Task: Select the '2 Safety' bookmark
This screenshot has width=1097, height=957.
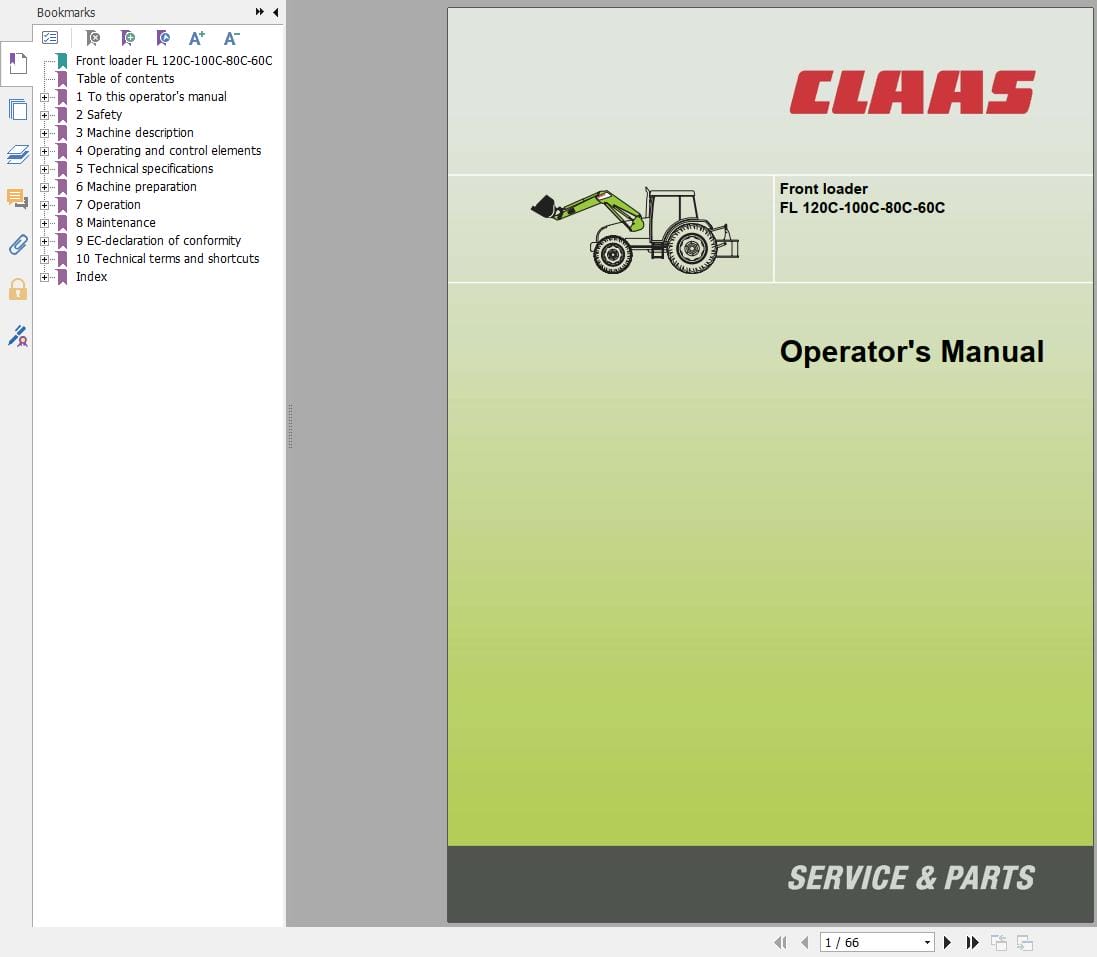Action: pos(99,115)
